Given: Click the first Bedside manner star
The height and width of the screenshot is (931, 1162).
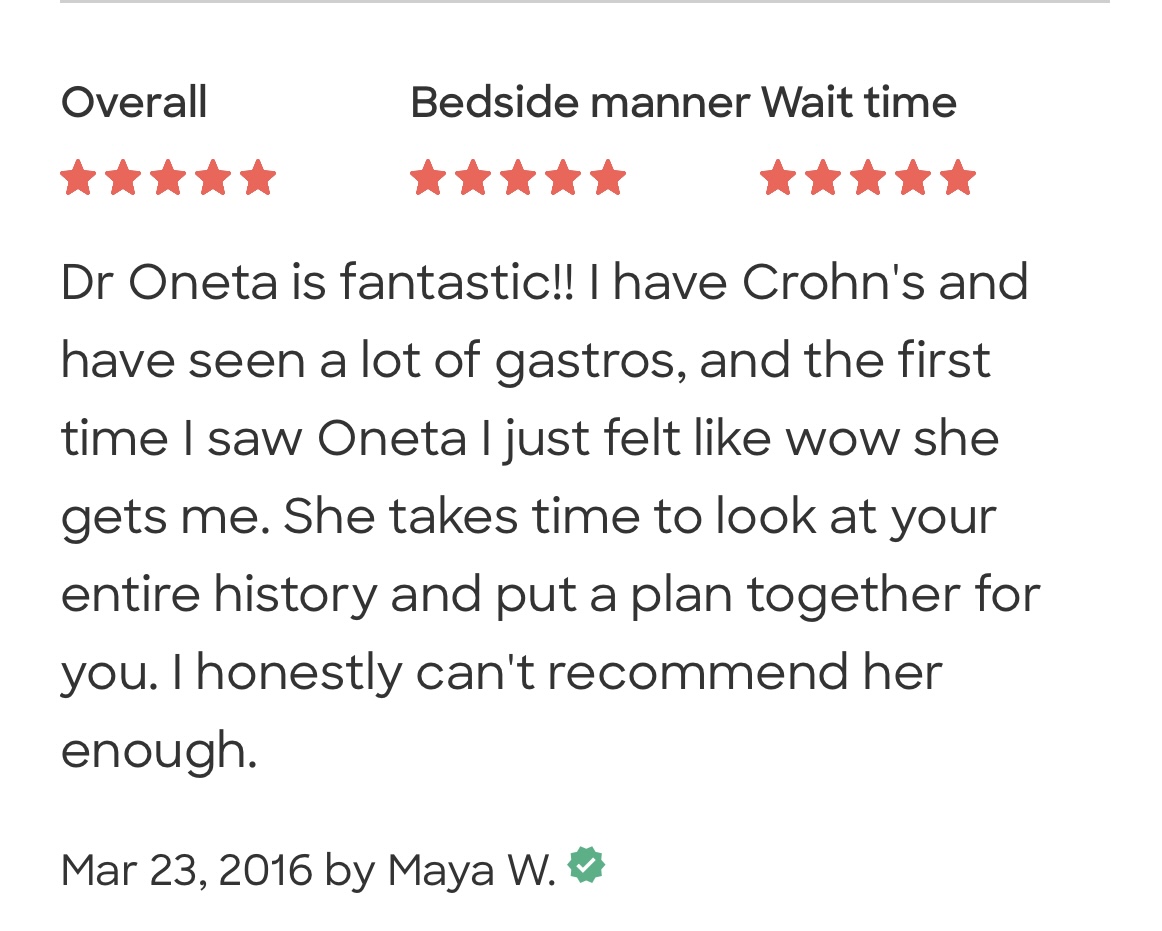Looking at the screenshot, I should pos(428,178).
